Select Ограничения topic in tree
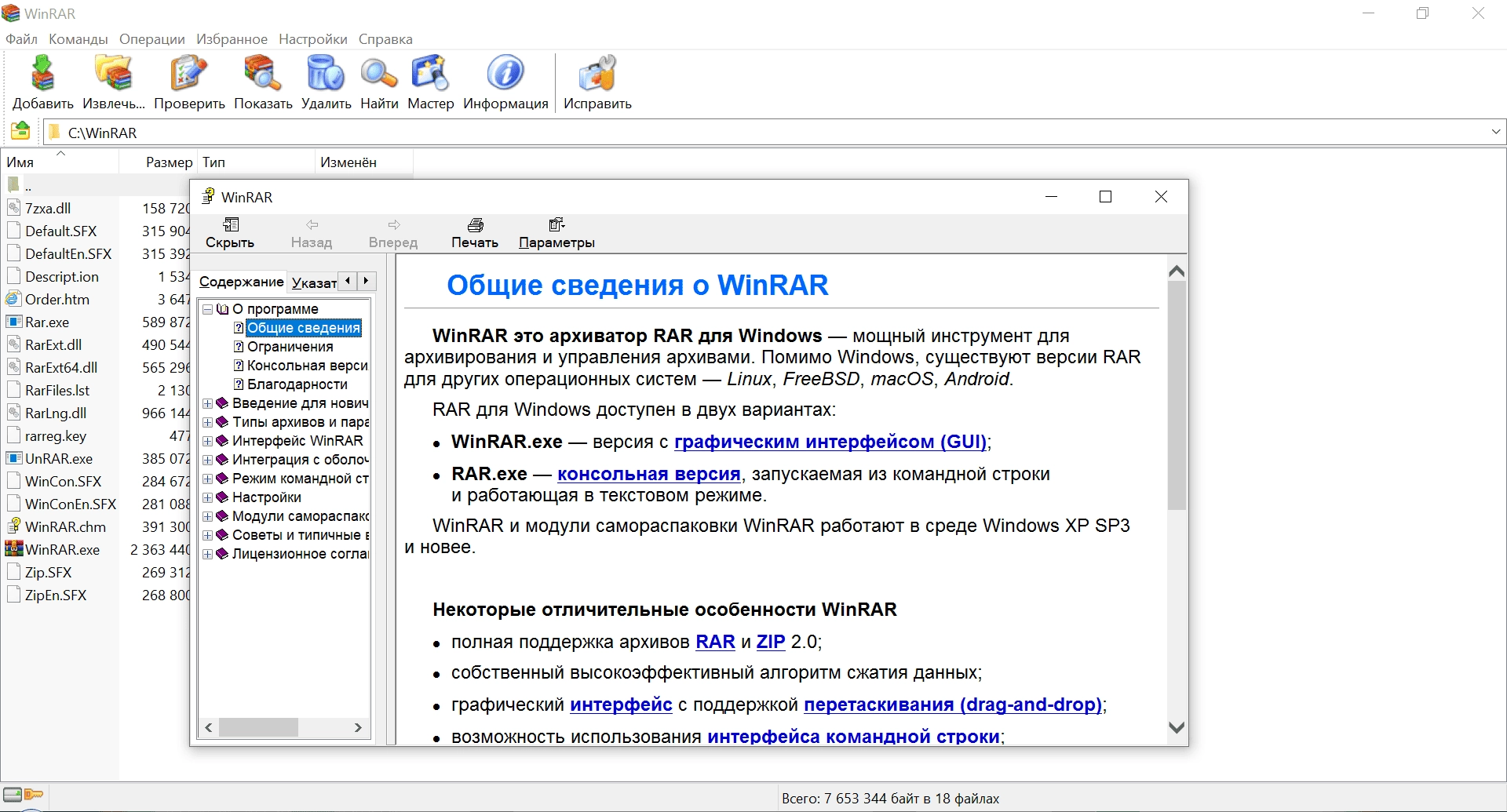This screenshot has width=1507, height=812. tap(290, 347)
